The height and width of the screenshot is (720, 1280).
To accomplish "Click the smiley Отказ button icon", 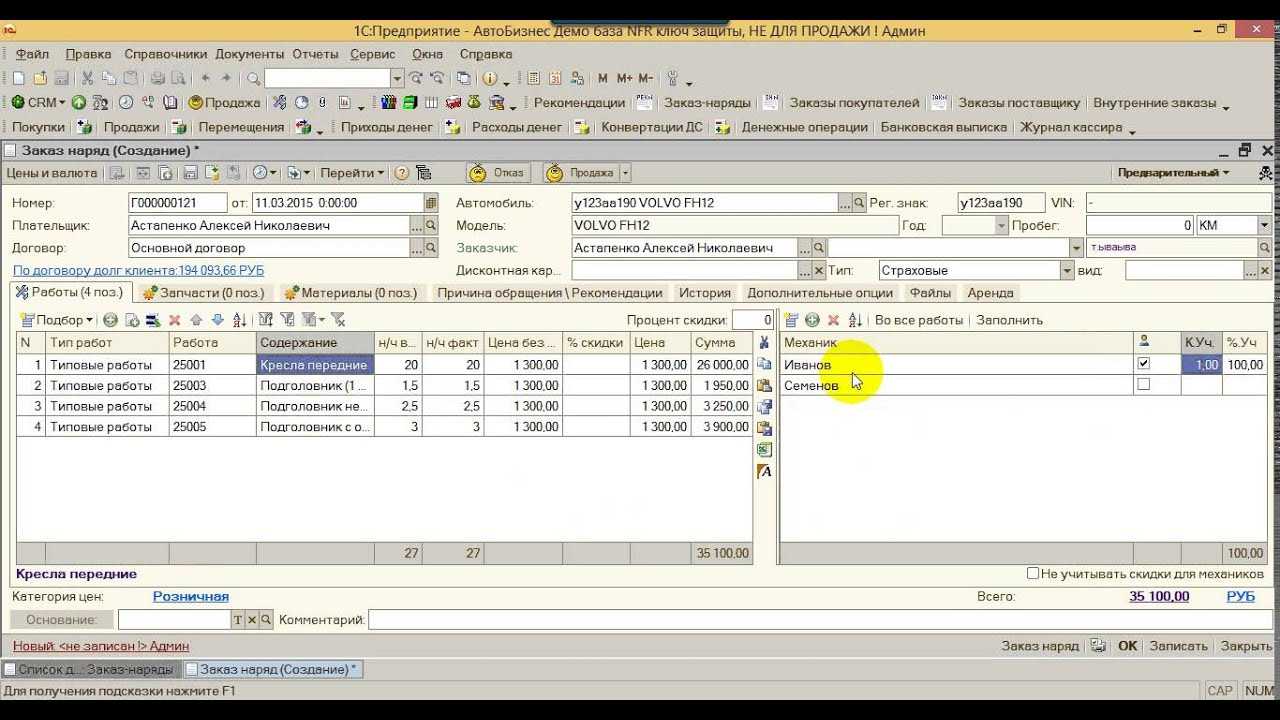I will [478, 173].
